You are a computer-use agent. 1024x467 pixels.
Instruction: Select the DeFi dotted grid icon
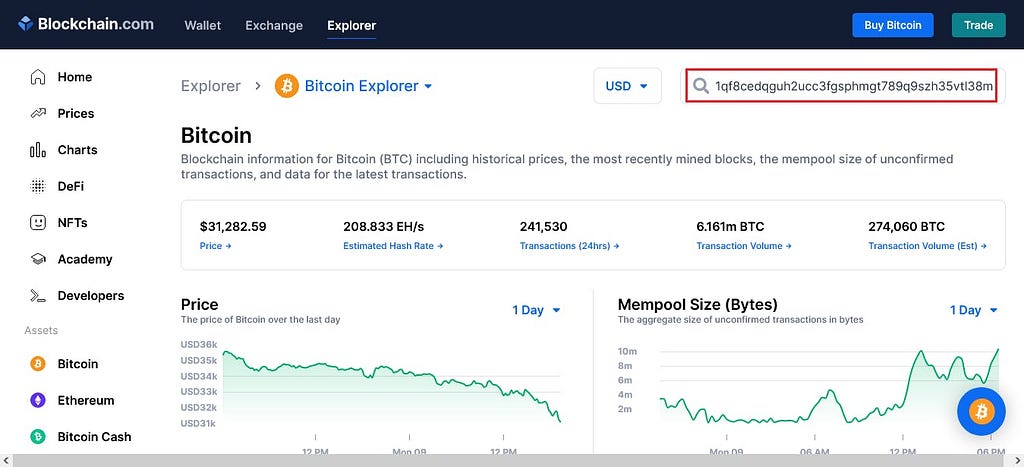click(x=38, y=187)
